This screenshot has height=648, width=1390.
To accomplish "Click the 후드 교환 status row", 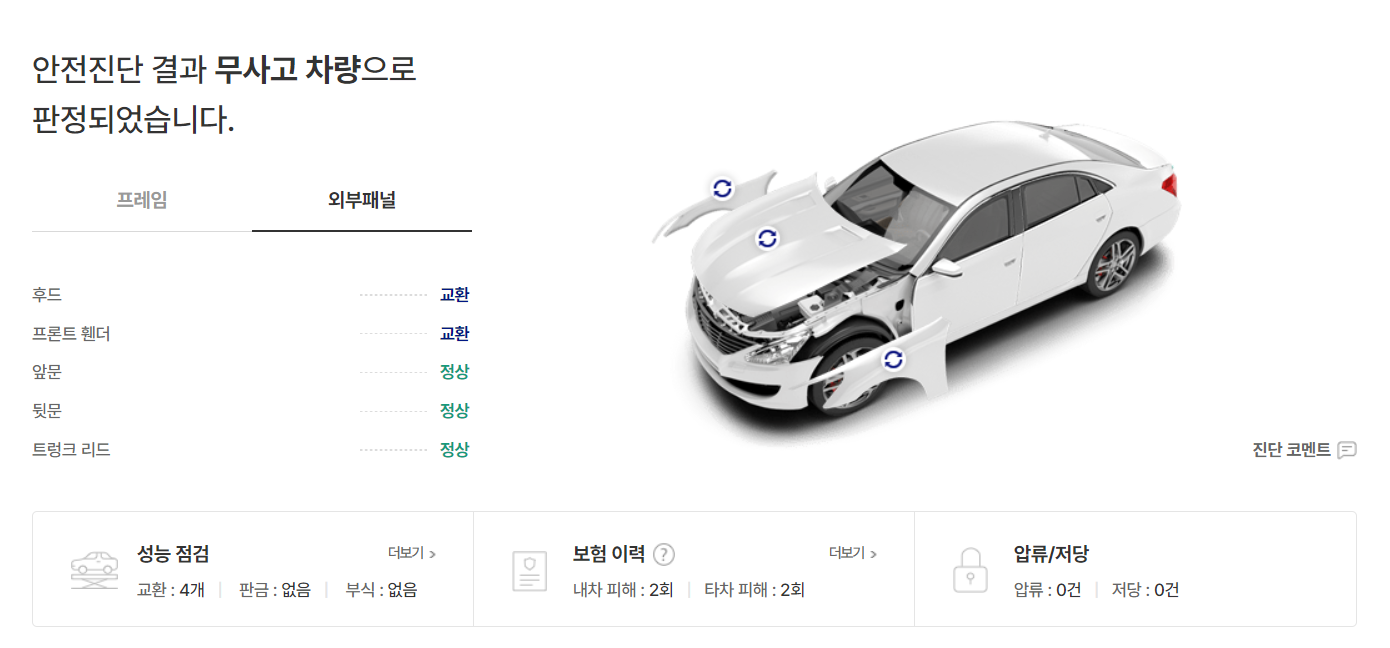I will [x=251, y=295].
